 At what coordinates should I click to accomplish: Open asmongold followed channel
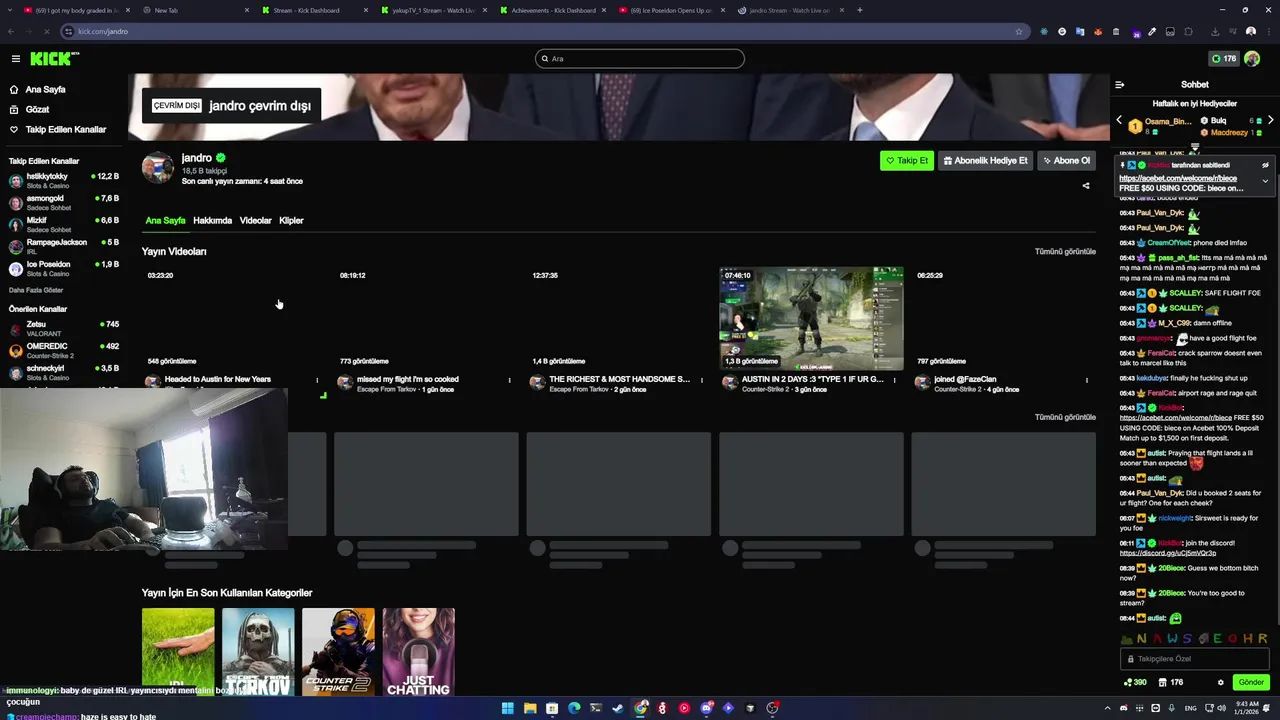click(x=64, y=202)
